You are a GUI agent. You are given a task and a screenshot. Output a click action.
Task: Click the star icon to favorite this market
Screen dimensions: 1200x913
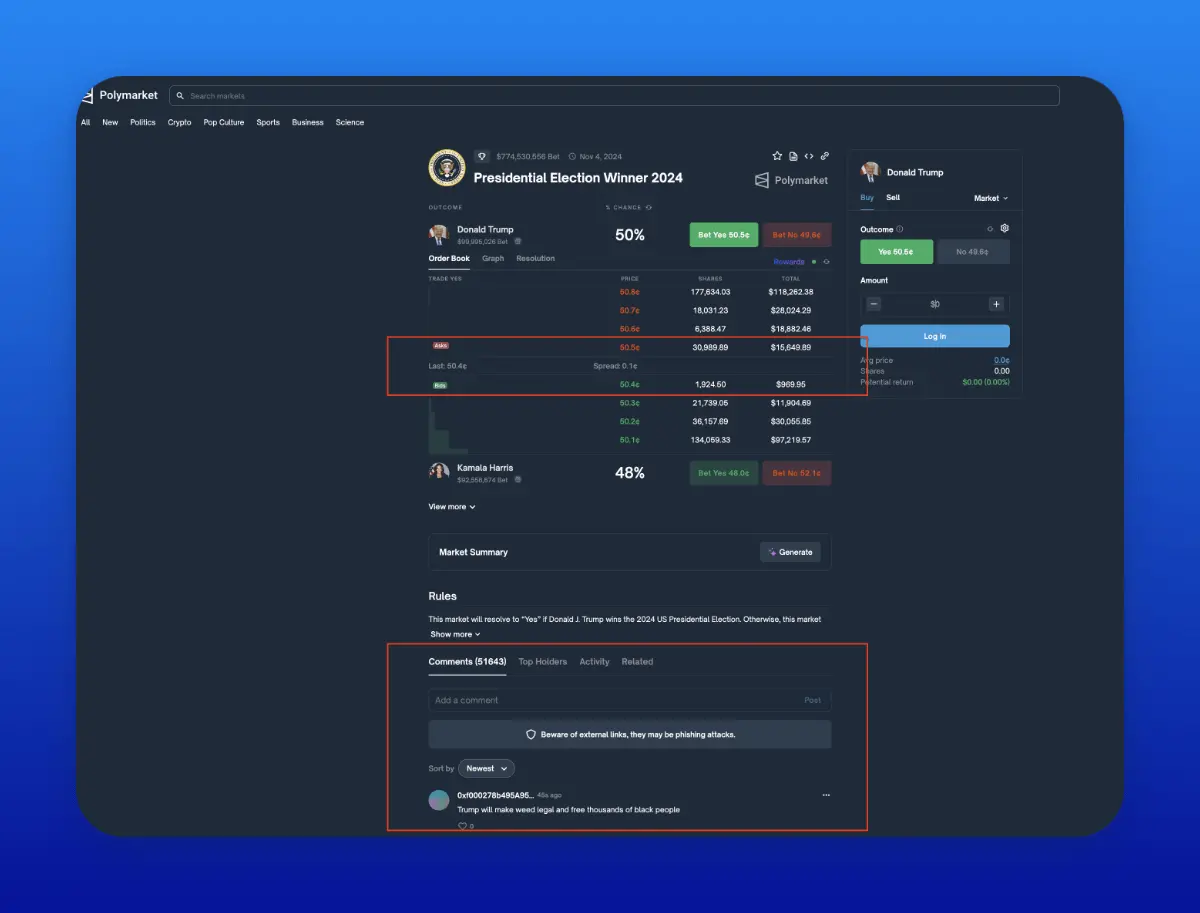pyautogui.click(x=777, y=156)
